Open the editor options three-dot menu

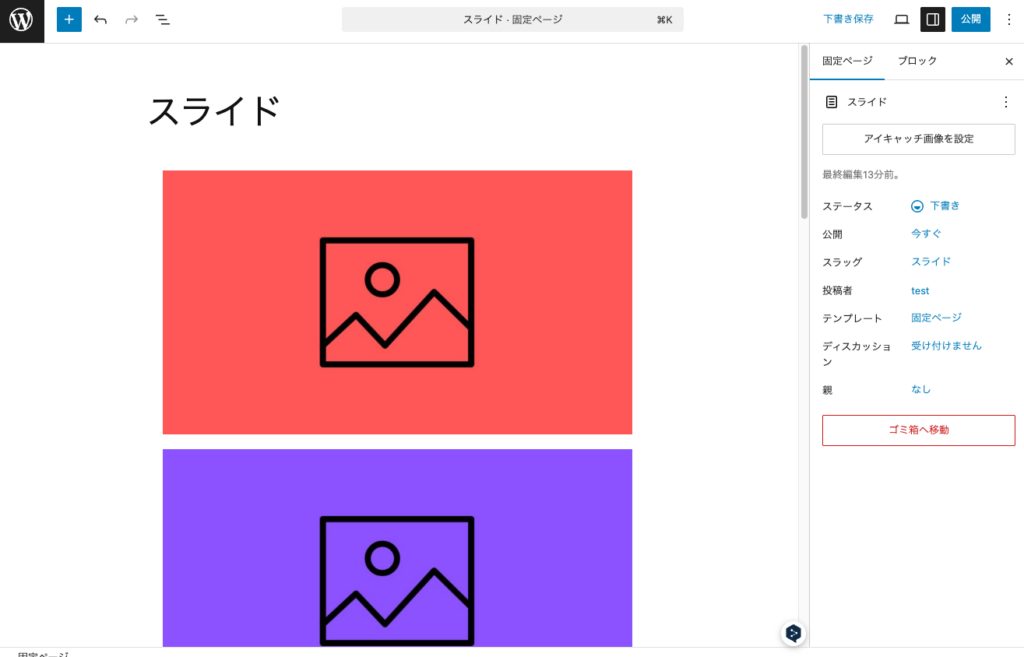1008,19
